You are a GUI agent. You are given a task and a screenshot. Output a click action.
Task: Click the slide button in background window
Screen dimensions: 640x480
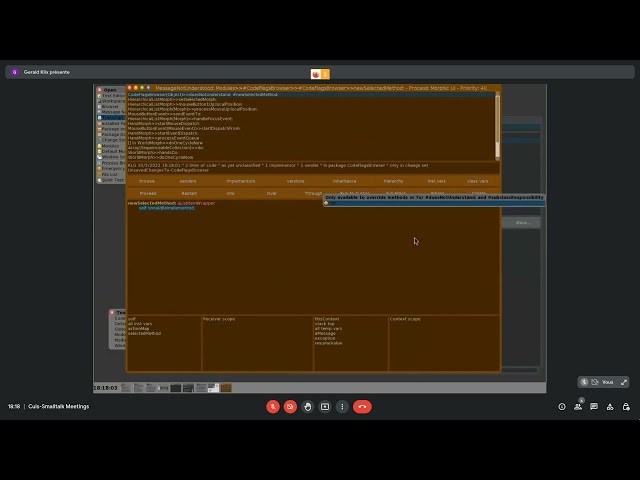(522, 222)
